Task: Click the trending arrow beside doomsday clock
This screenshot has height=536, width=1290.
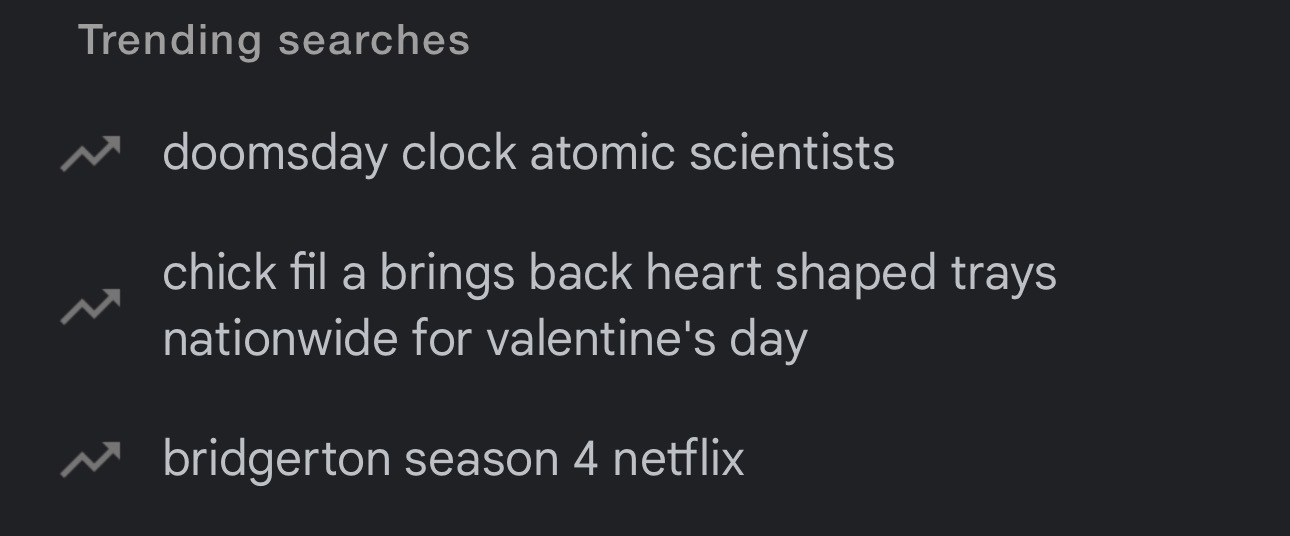Action: click(x=90, y=153)
